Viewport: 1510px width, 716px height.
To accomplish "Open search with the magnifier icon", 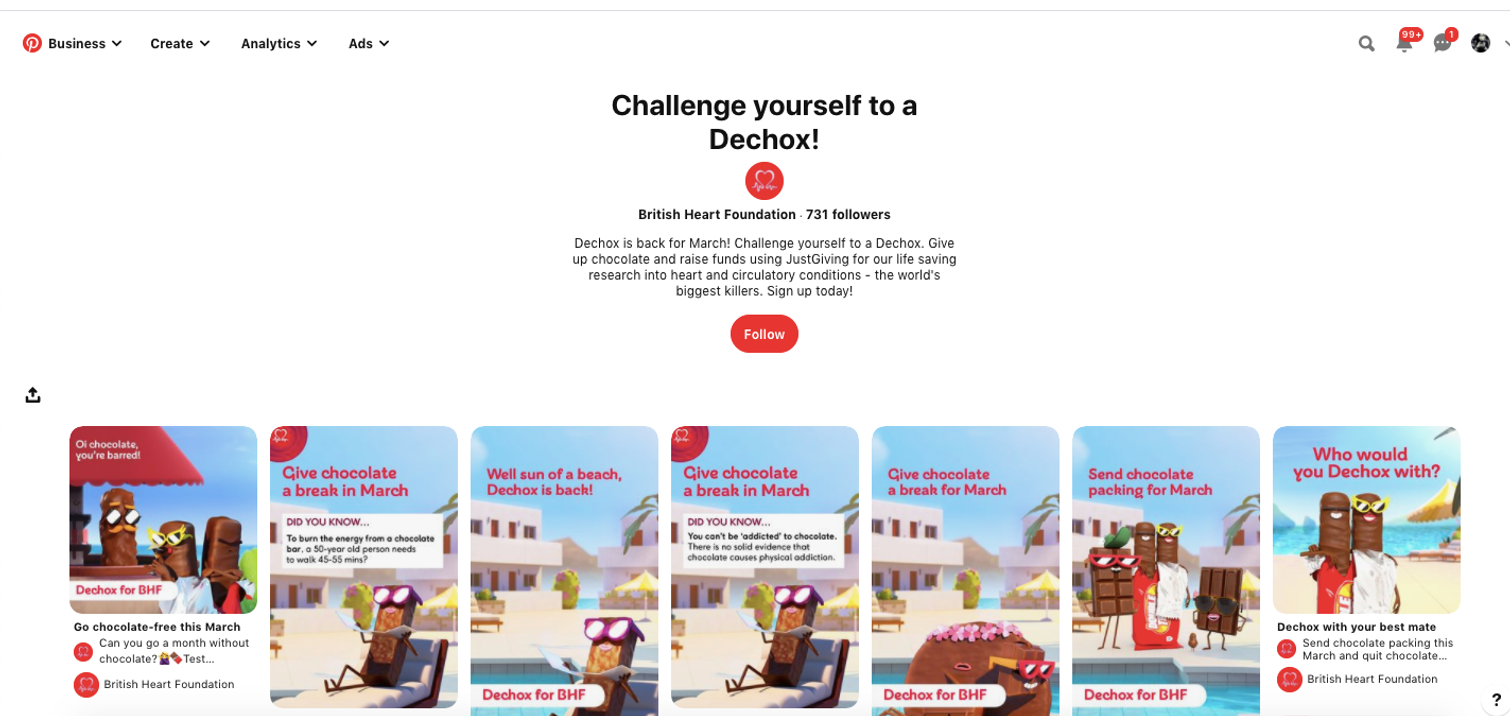I will point(1366,43).
